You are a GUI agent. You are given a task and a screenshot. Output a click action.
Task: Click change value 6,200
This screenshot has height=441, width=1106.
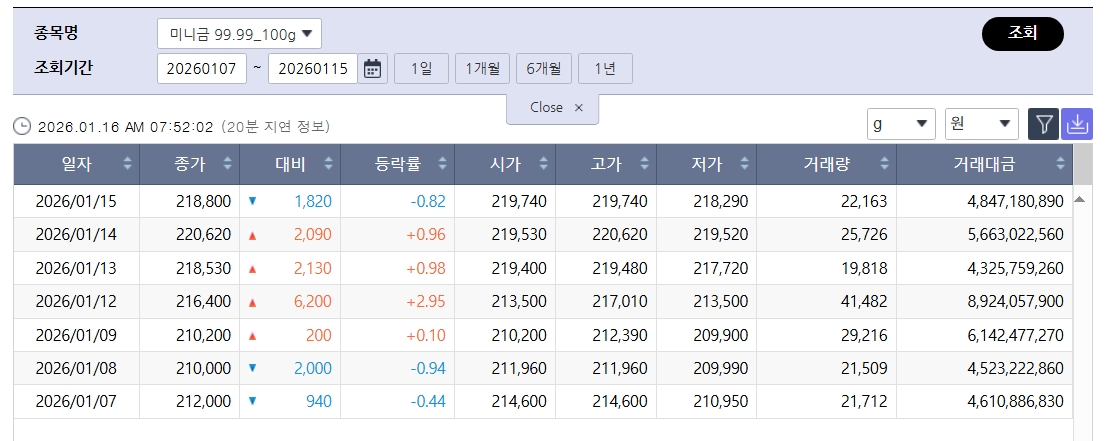click(312, 301)
